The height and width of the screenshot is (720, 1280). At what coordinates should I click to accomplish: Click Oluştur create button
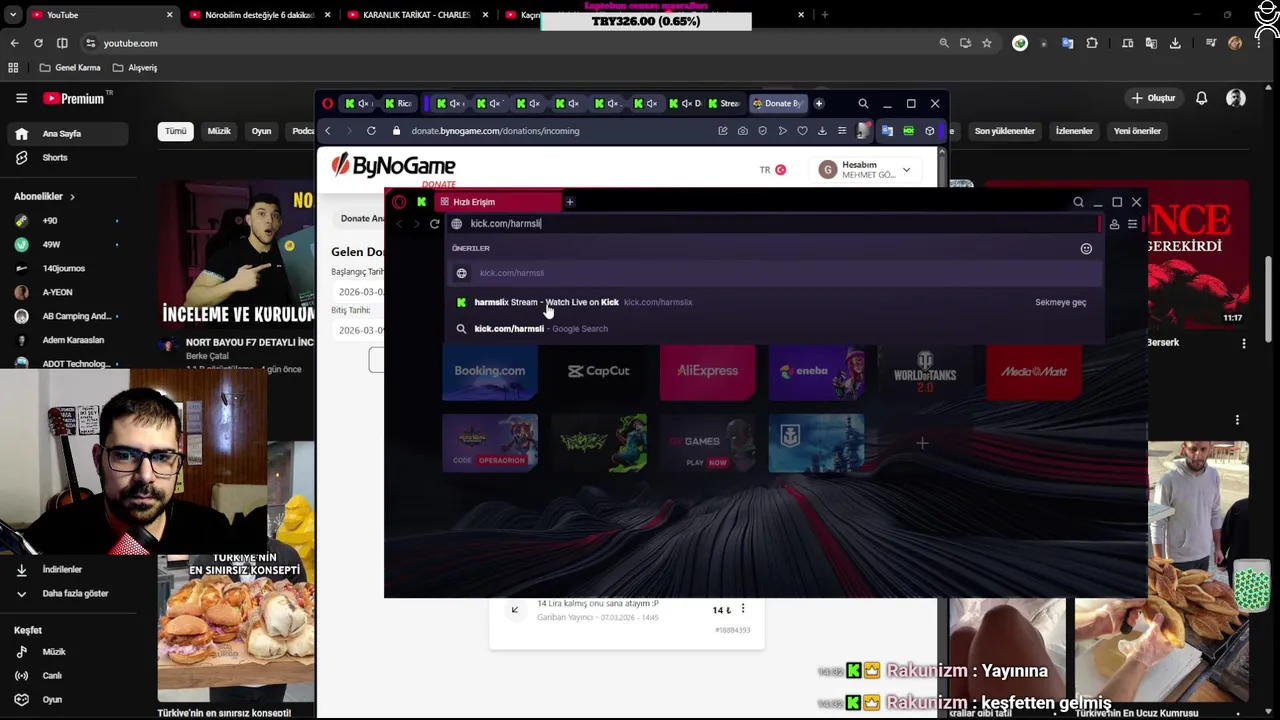1153,98
